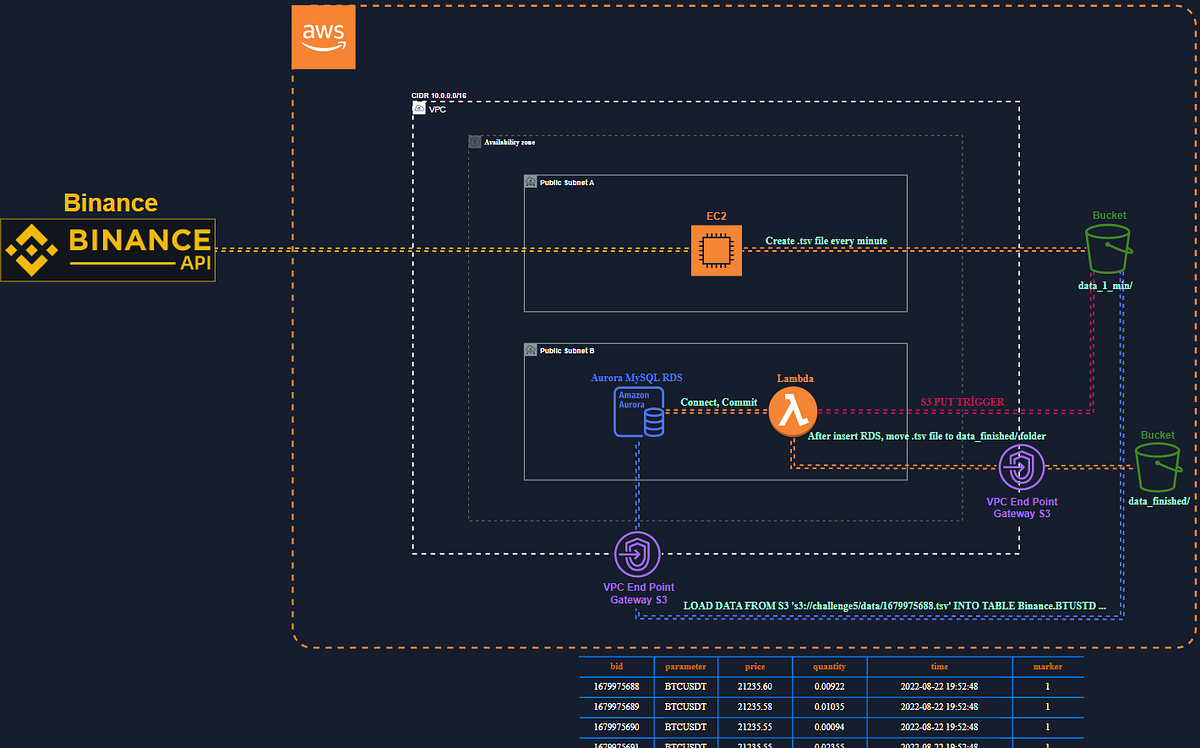1200x748 pixels.
Task: Open the VPC End Point Gateway near data_finished bucket
Action: (1022, 467)
